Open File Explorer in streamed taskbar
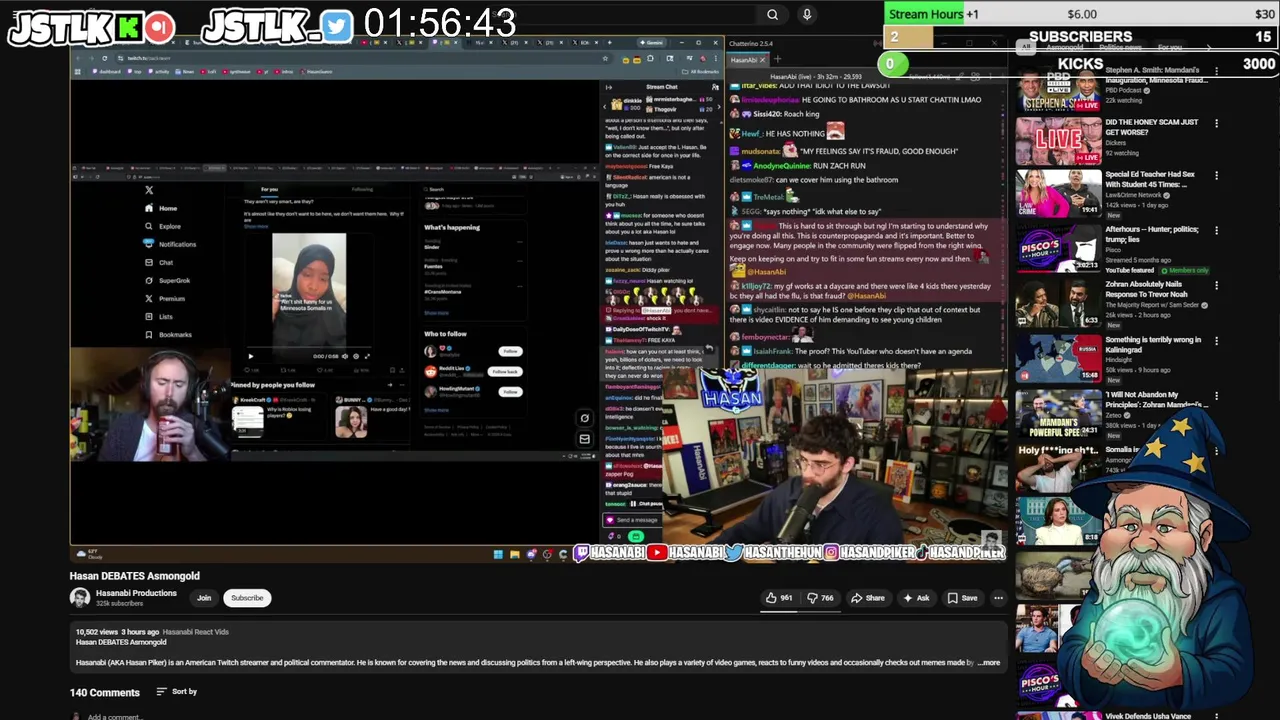1280x720 pixels. point(515,554)
